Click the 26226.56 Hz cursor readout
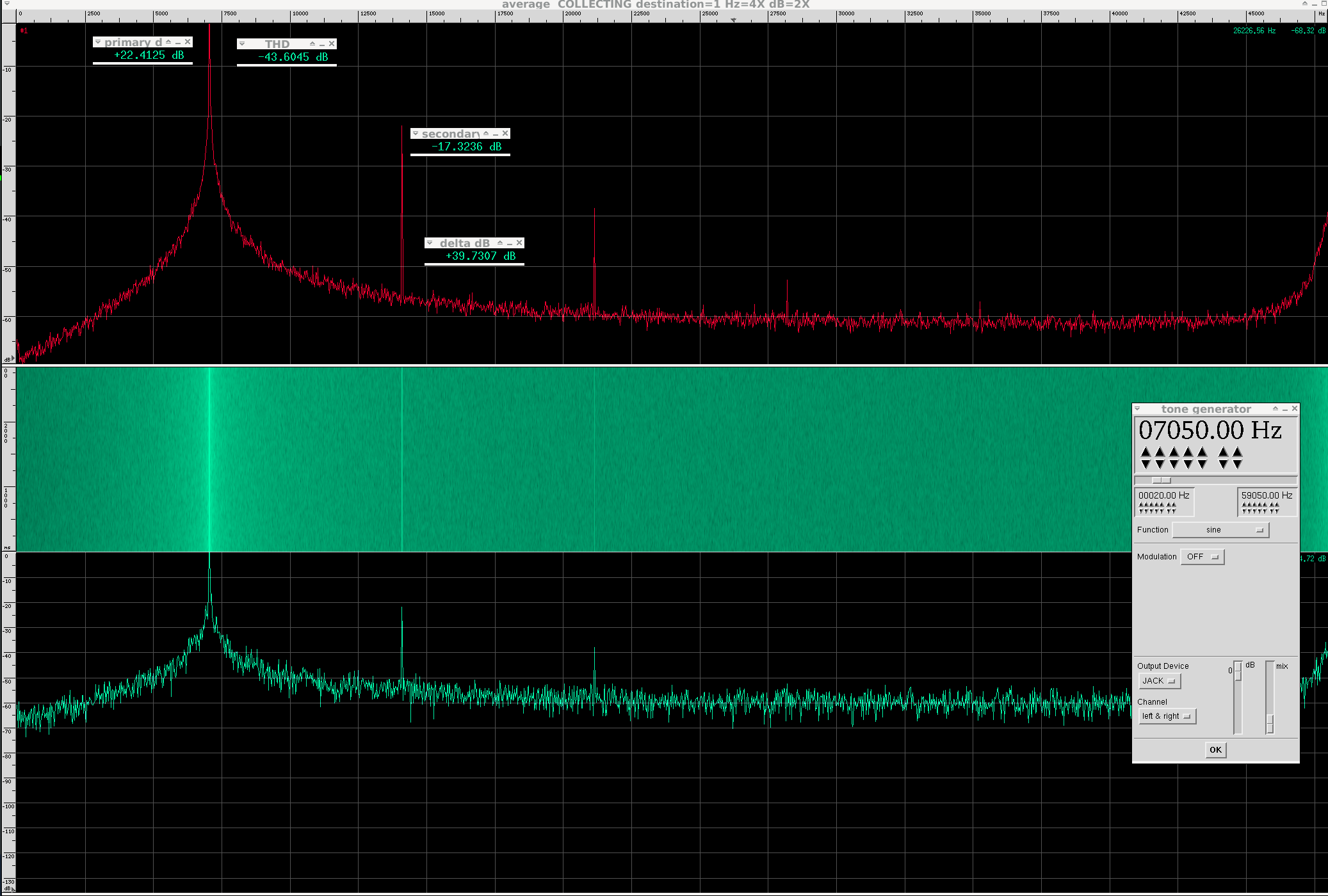The image size is (1328, 896). click(x=1254, y=31)
